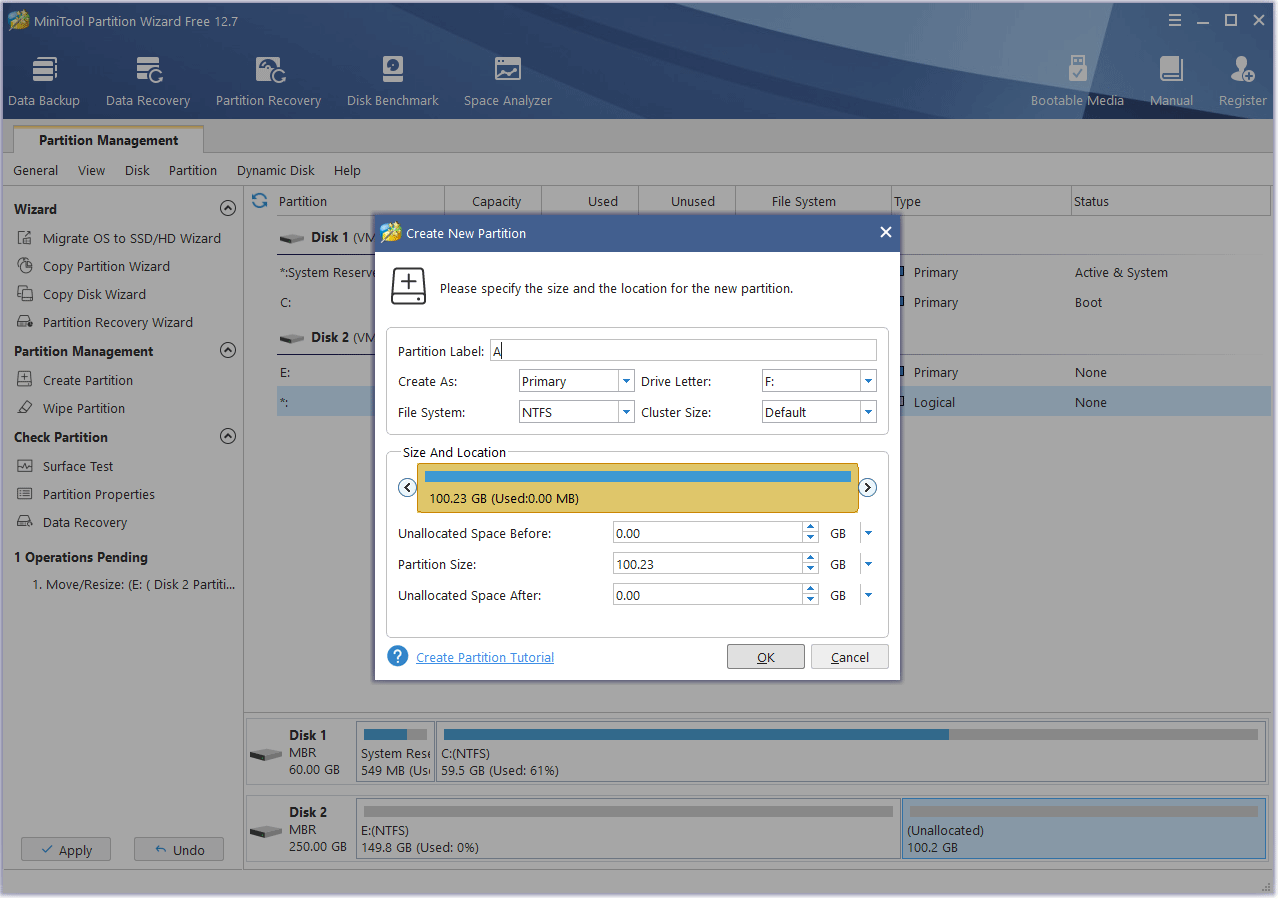Open the Create Partition Tutorial link
This screenshot has width=1278, height=899.
(484, 657)
